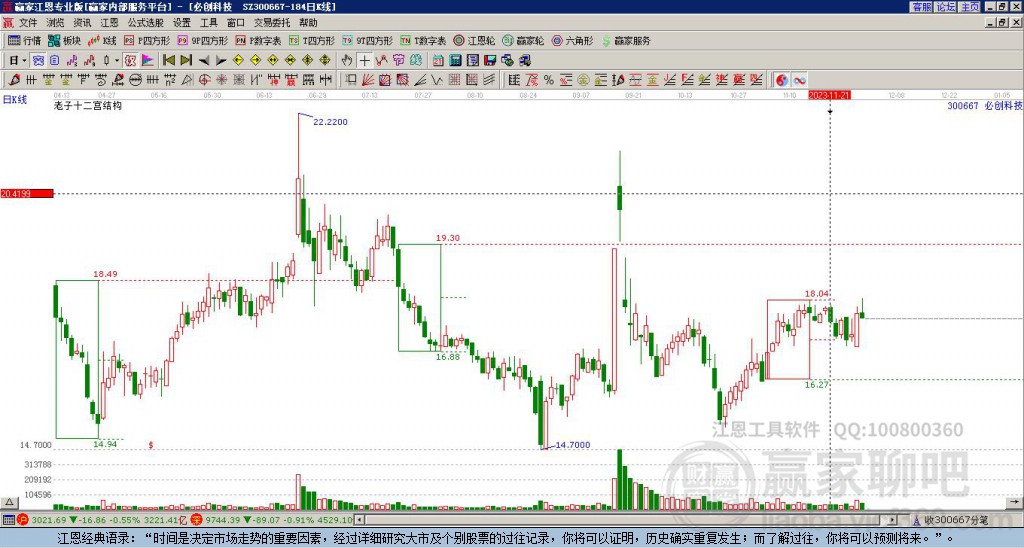Viewport: 1024px width, 548px height.
Task: Open the T四方形 time square
Action: [312, 40]
